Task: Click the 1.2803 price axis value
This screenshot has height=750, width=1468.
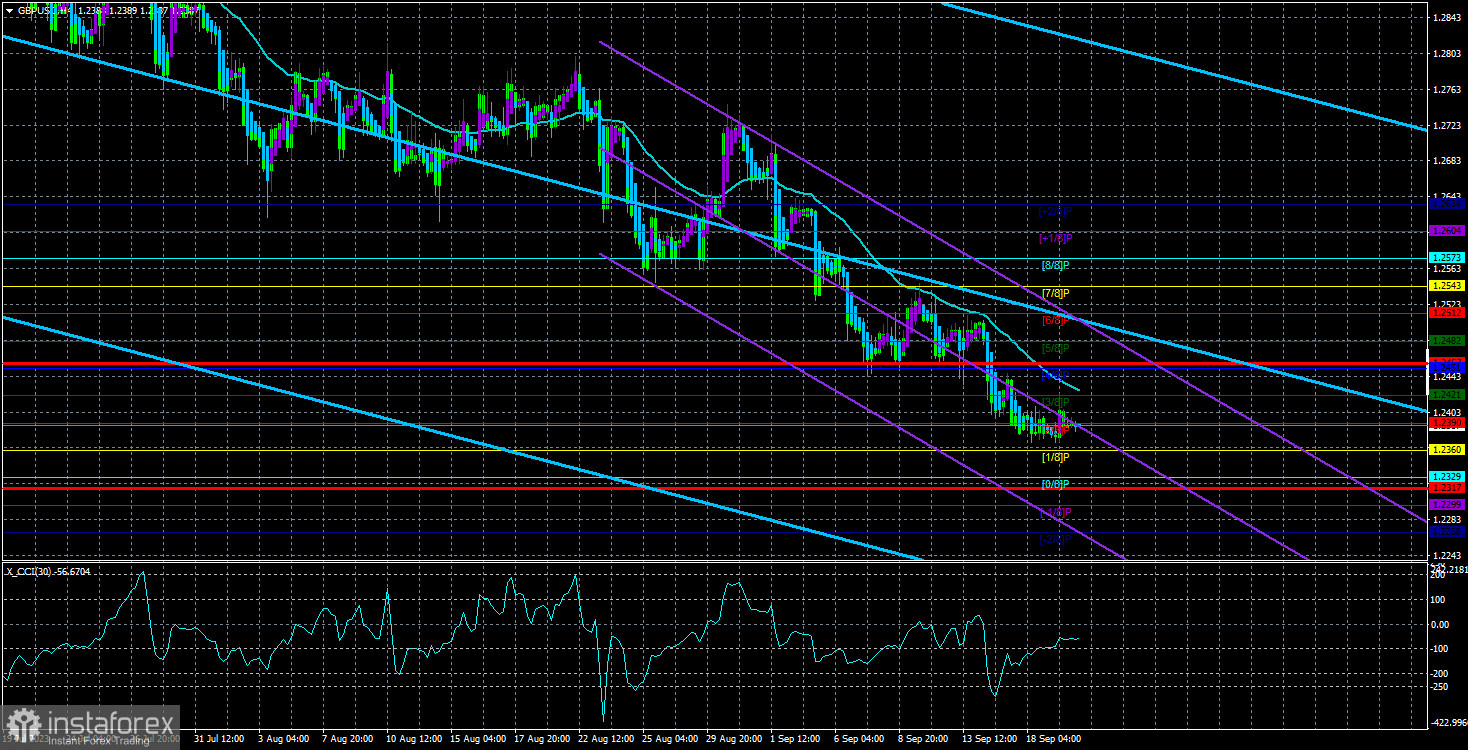Action: [x=1447, y=54]
